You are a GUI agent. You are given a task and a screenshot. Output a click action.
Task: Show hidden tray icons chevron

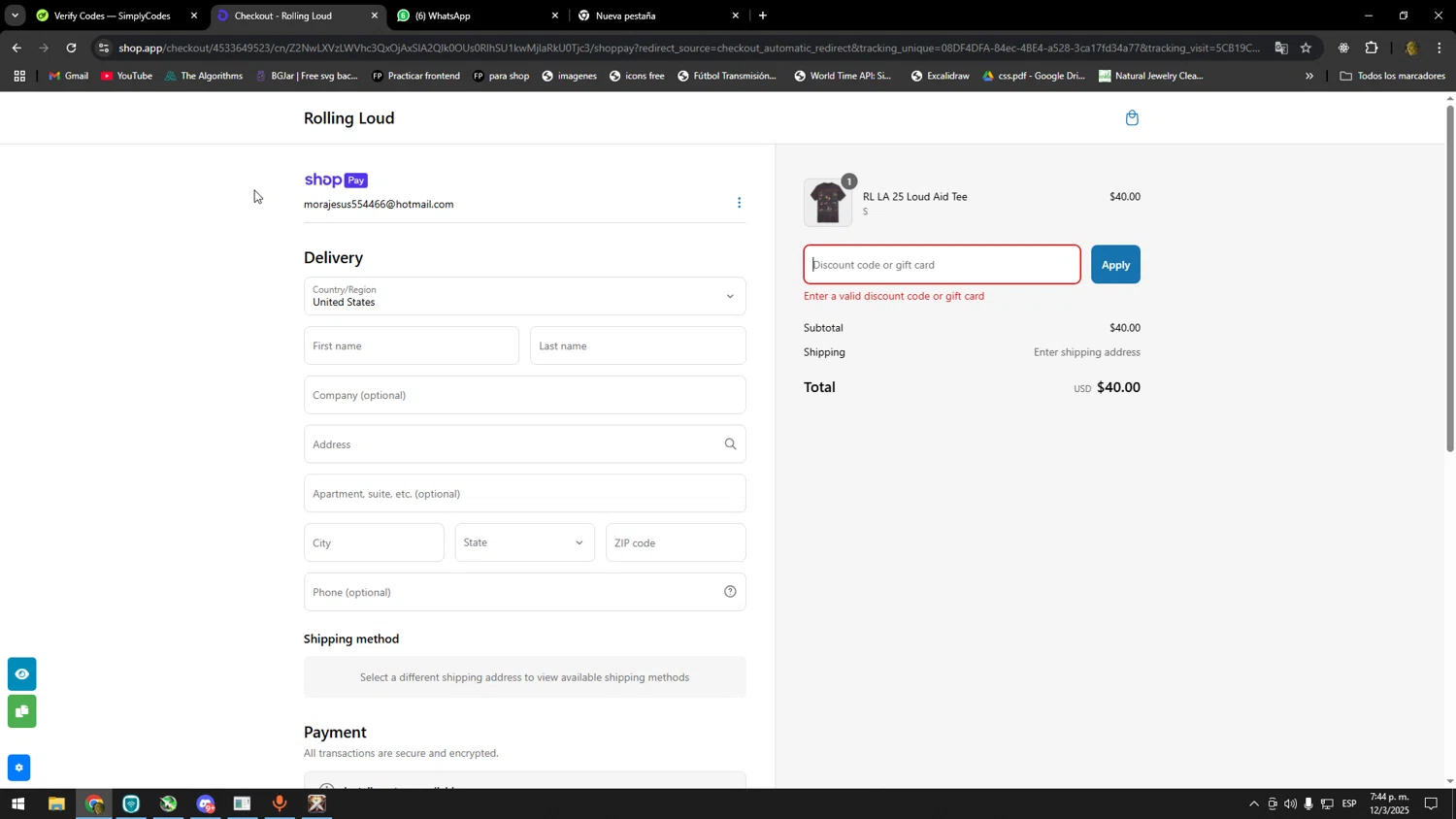click(1253, 804)
